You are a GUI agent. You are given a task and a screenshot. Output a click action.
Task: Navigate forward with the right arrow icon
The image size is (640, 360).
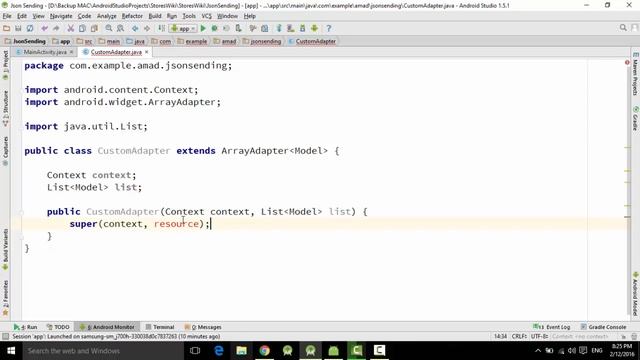pyautogui.click(x=147, y=28)
